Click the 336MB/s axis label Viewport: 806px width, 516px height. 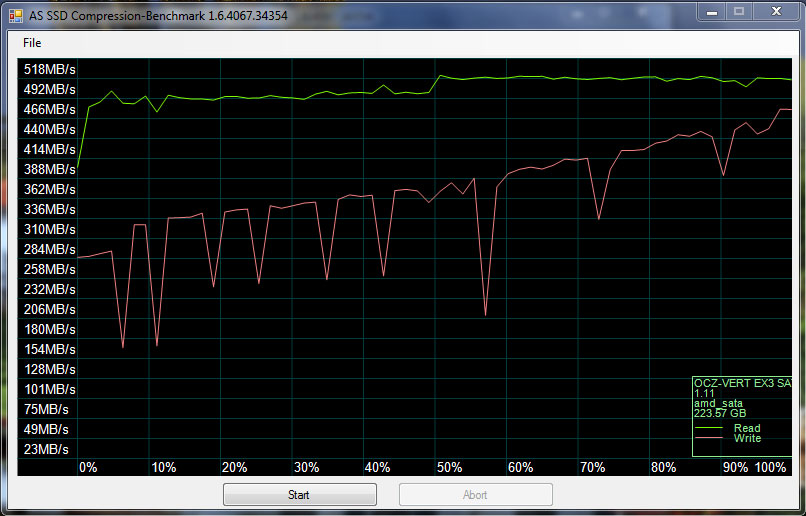(x=50, y=210)
